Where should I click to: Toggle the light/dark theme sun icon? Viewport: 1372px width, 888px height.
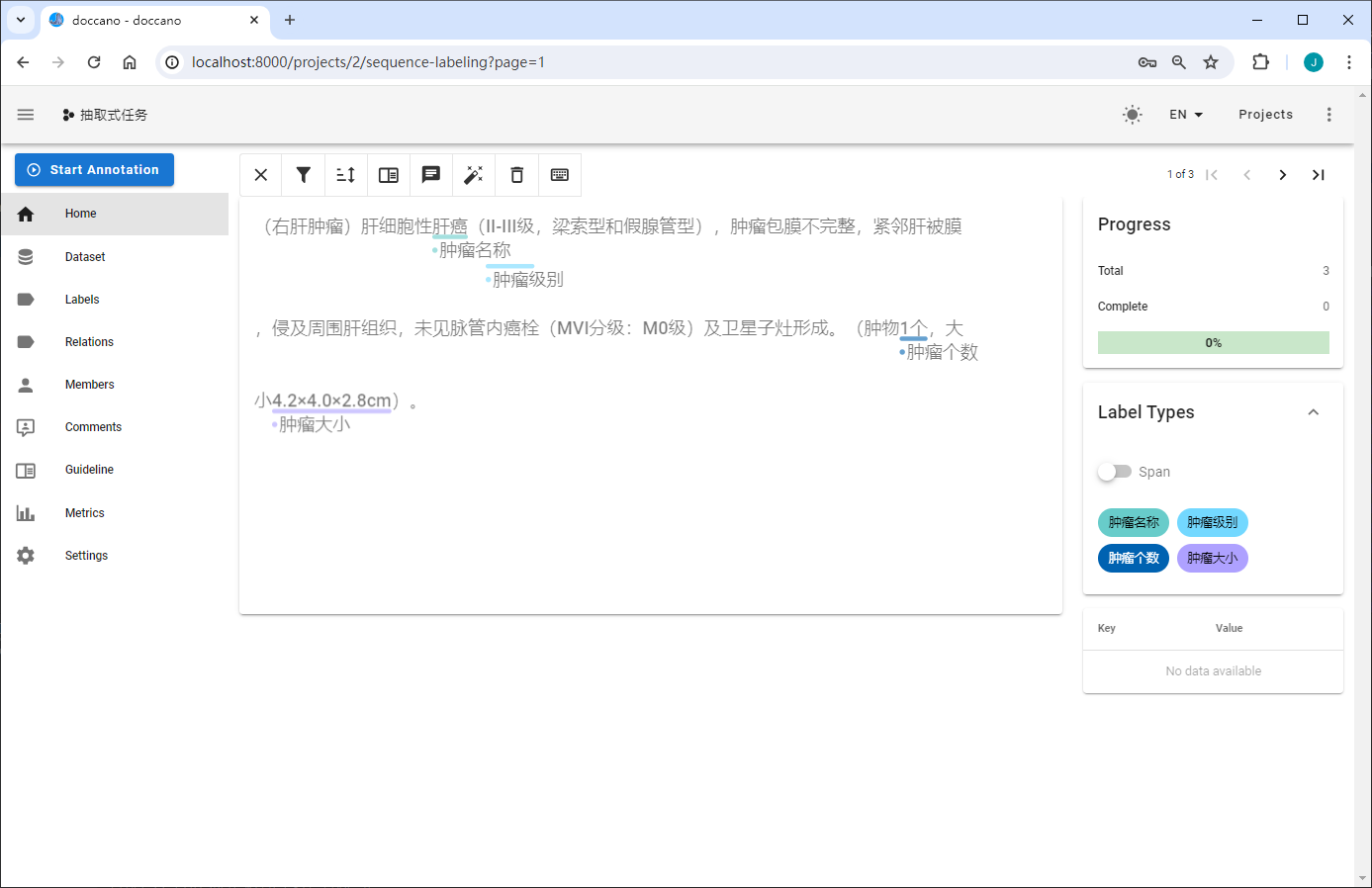[x=1133, y=115]
